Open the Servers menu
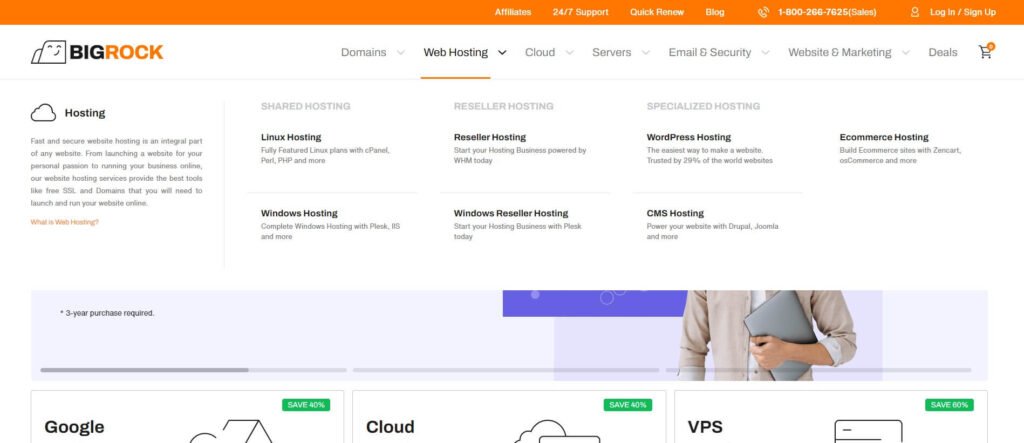 (611, 52)
